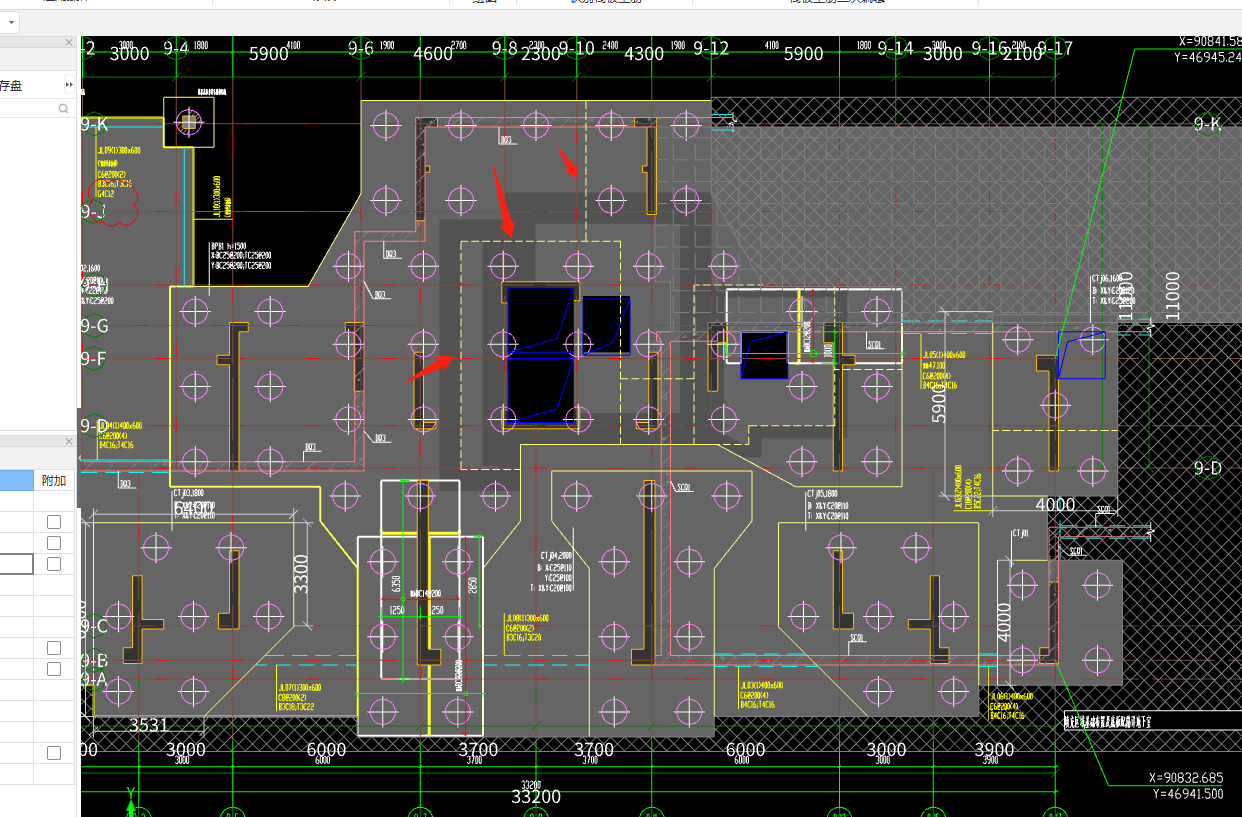Tick the second checkbox under 附加

(54, 543)
